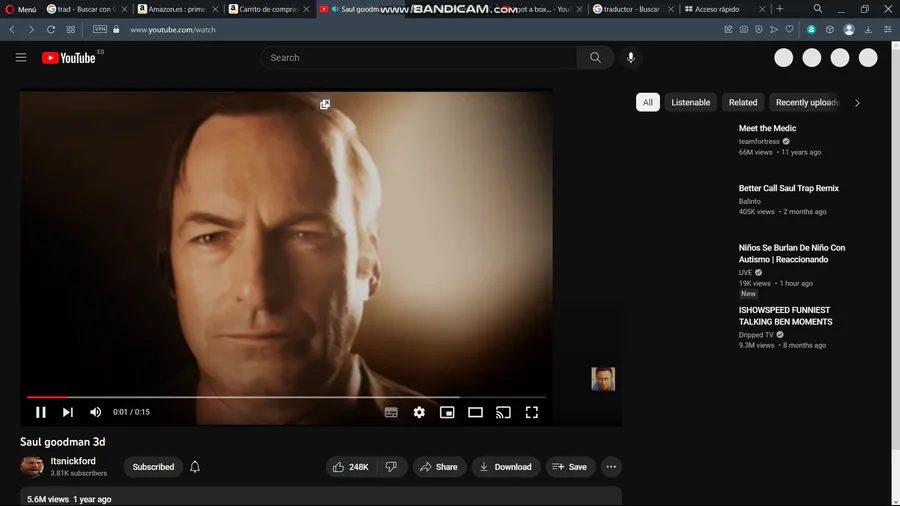Enable miniplayer mode
This screenshot has width=900, height=506.
[447, 412]
